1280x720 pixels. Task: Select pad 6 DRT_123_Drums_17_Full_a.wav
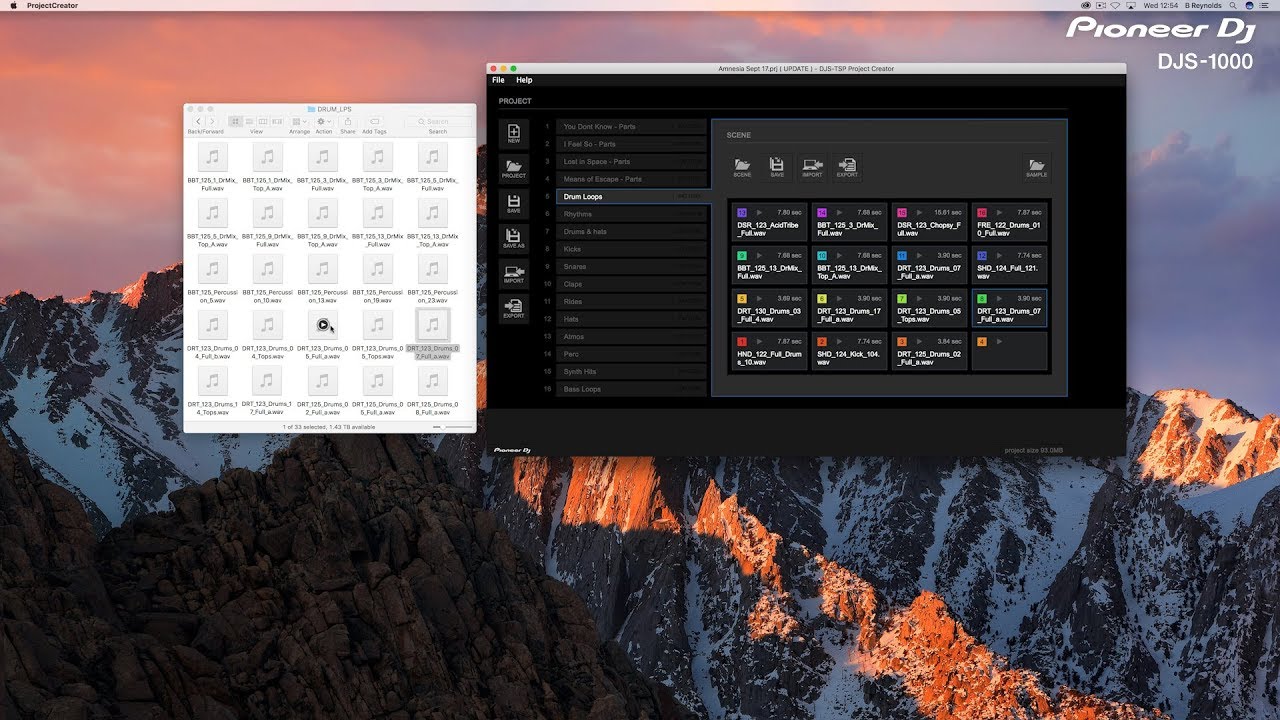(849, 308)
